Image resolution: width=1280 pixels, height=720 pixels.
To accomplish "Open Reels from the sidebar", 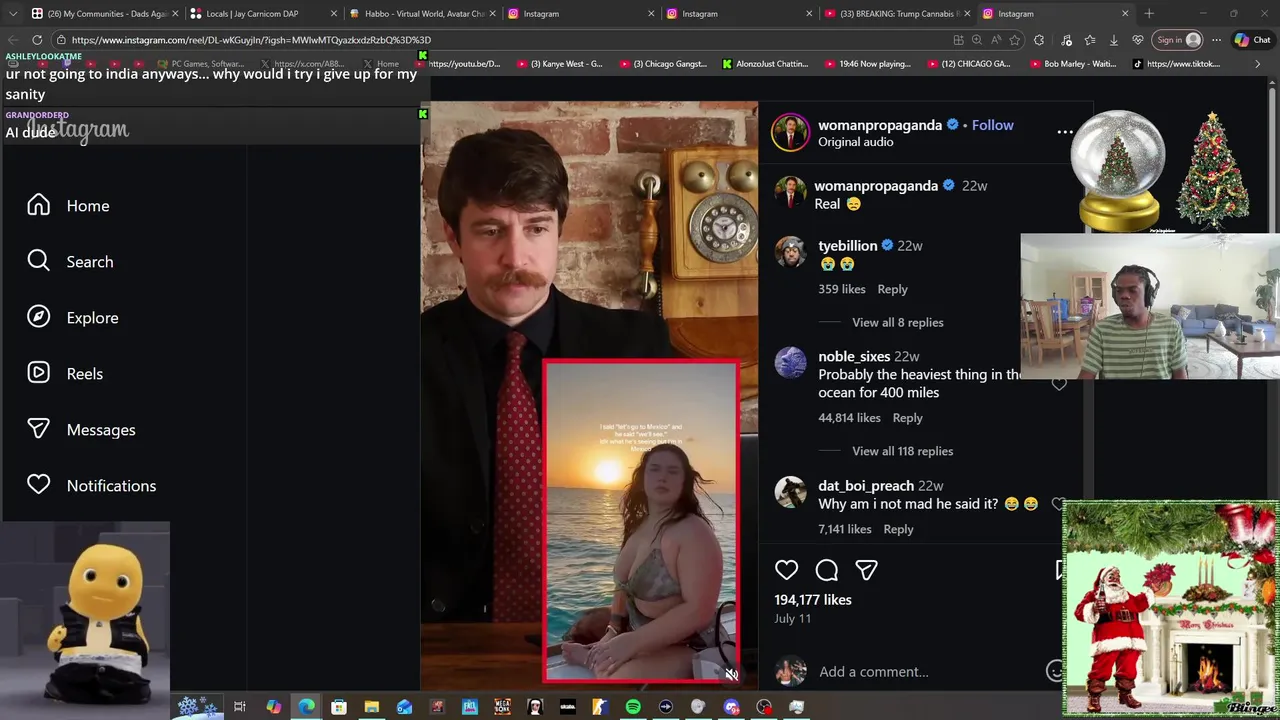I will point(65,374).
